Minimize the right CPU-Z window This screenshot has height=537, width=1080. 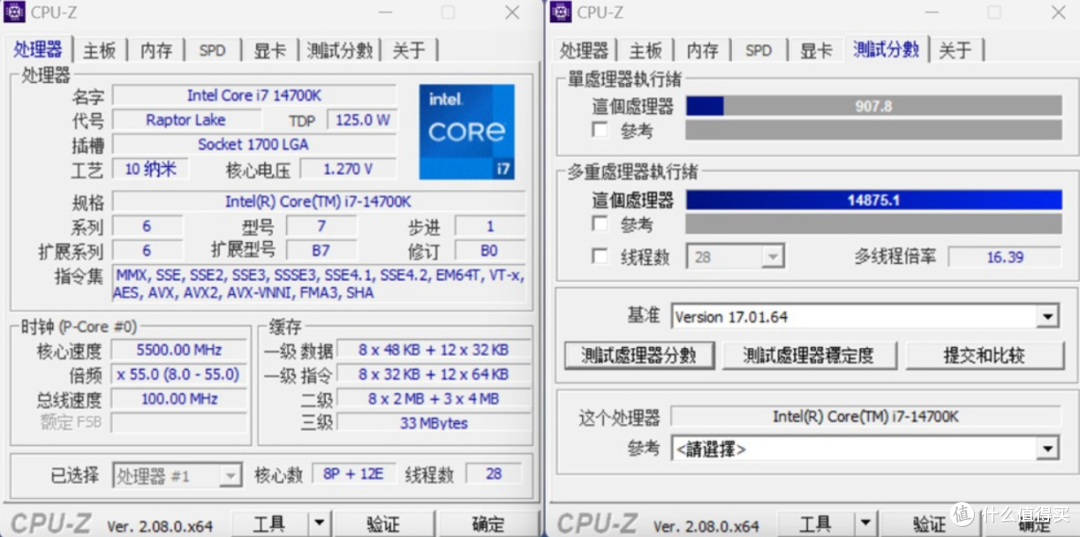[931, 12]
